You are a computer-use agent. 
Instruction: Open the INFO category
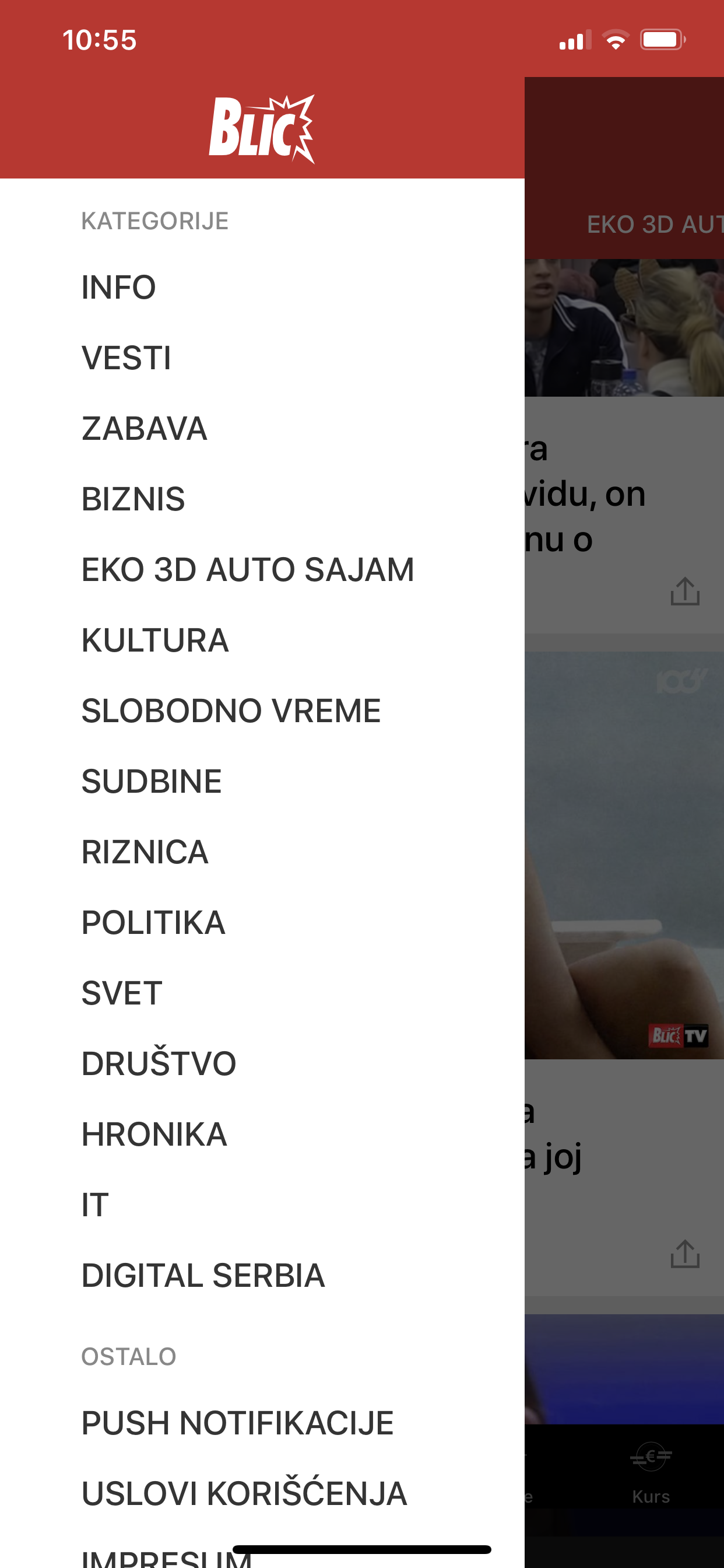pyautogui.click(x=119, y=288)
